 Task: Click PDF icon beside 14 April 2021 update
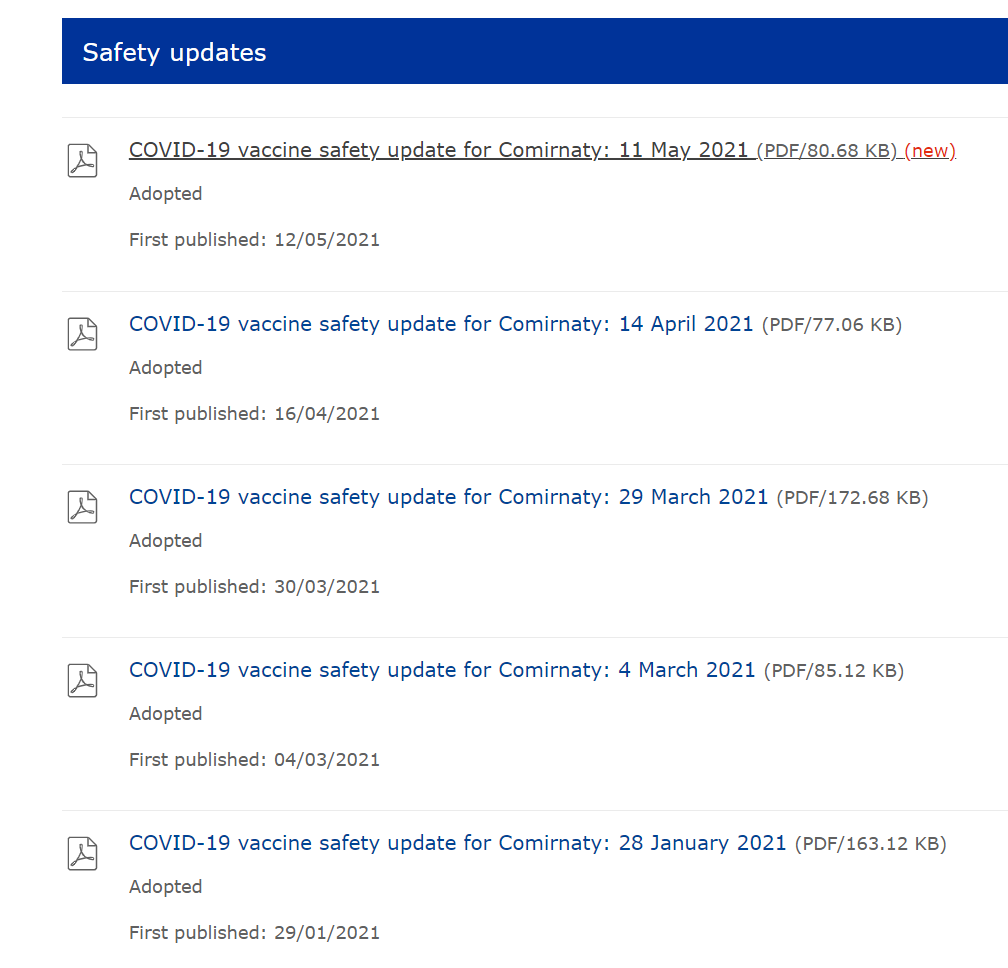pos(82,334)
